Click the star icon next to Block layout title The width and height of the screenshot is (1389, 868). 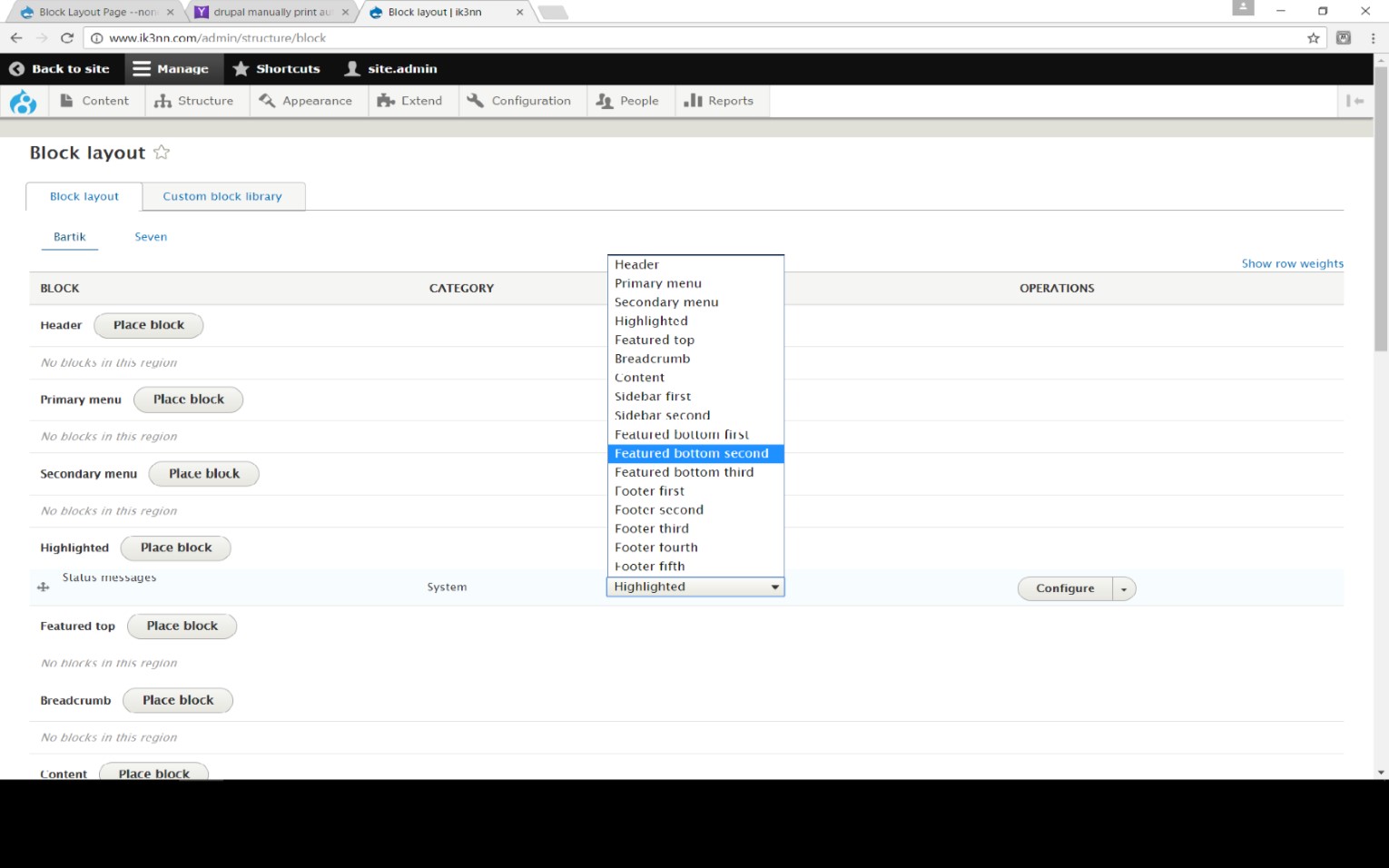click(162, 153)
